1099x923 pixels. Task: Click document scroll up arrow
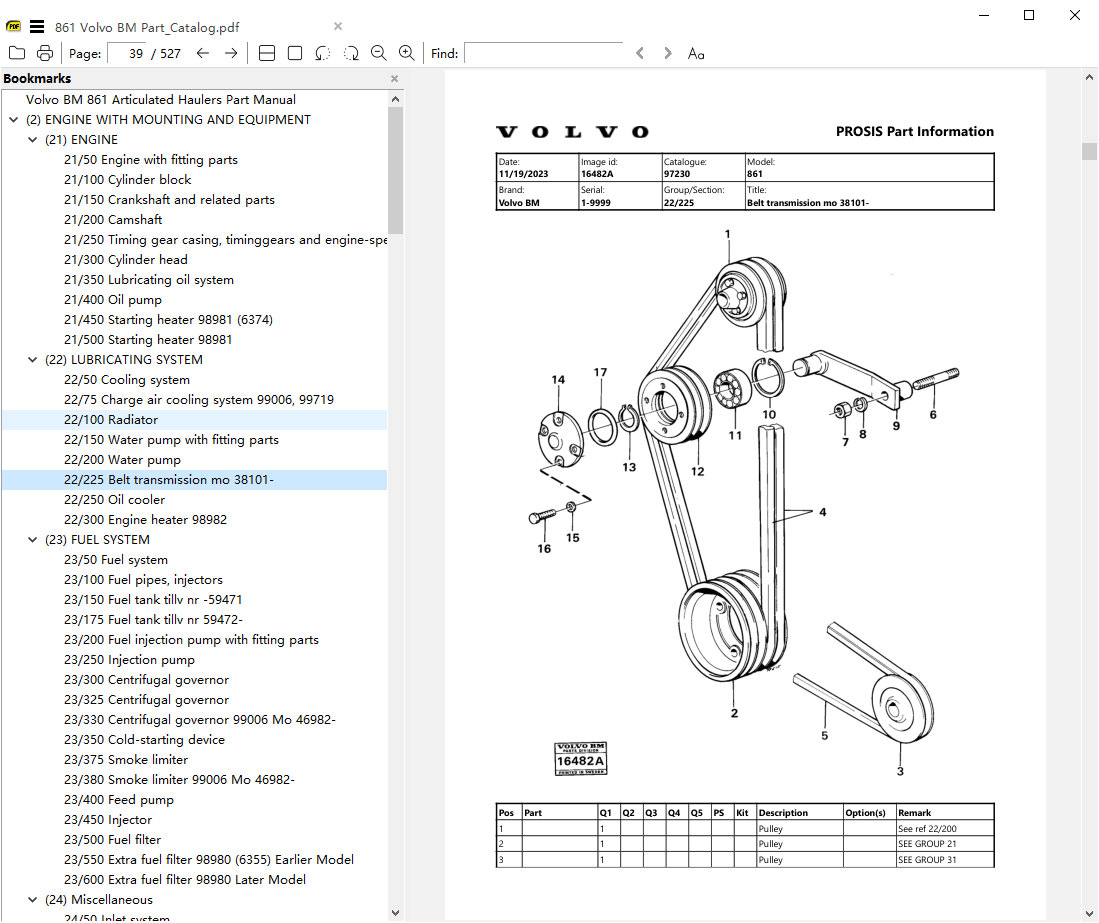pos(1089,78)
